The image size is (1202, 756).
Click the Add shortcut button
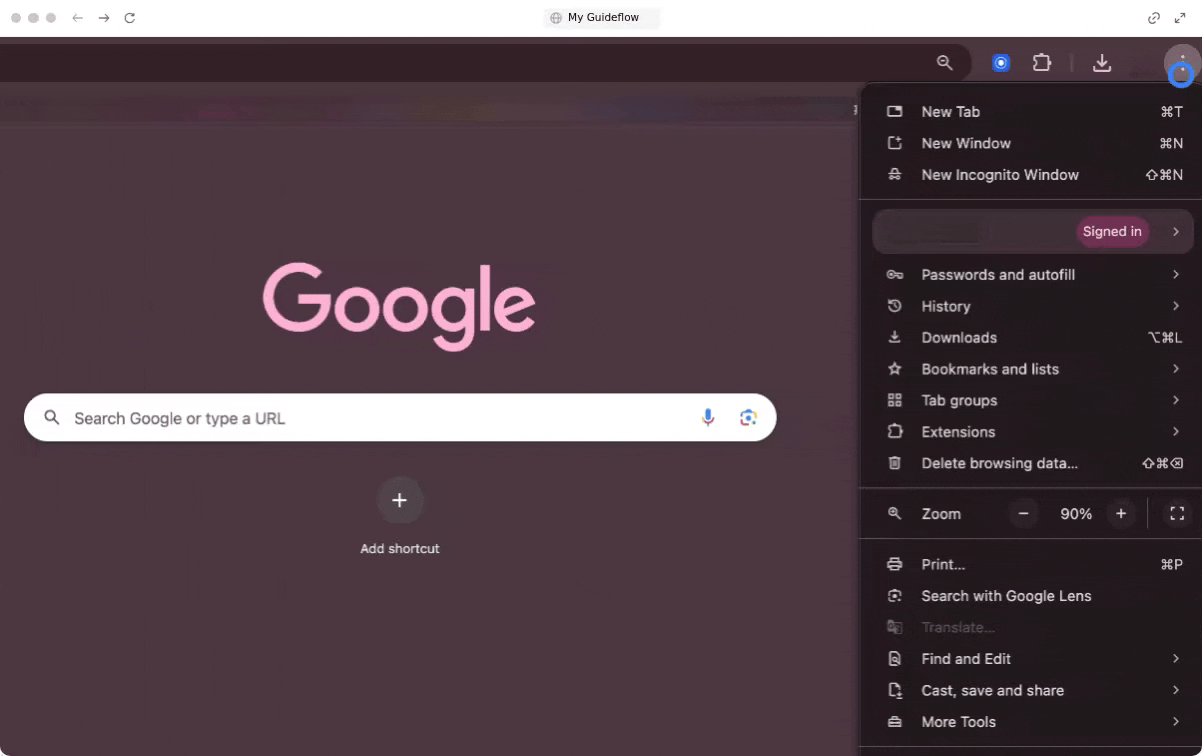(x=399, y=501)
